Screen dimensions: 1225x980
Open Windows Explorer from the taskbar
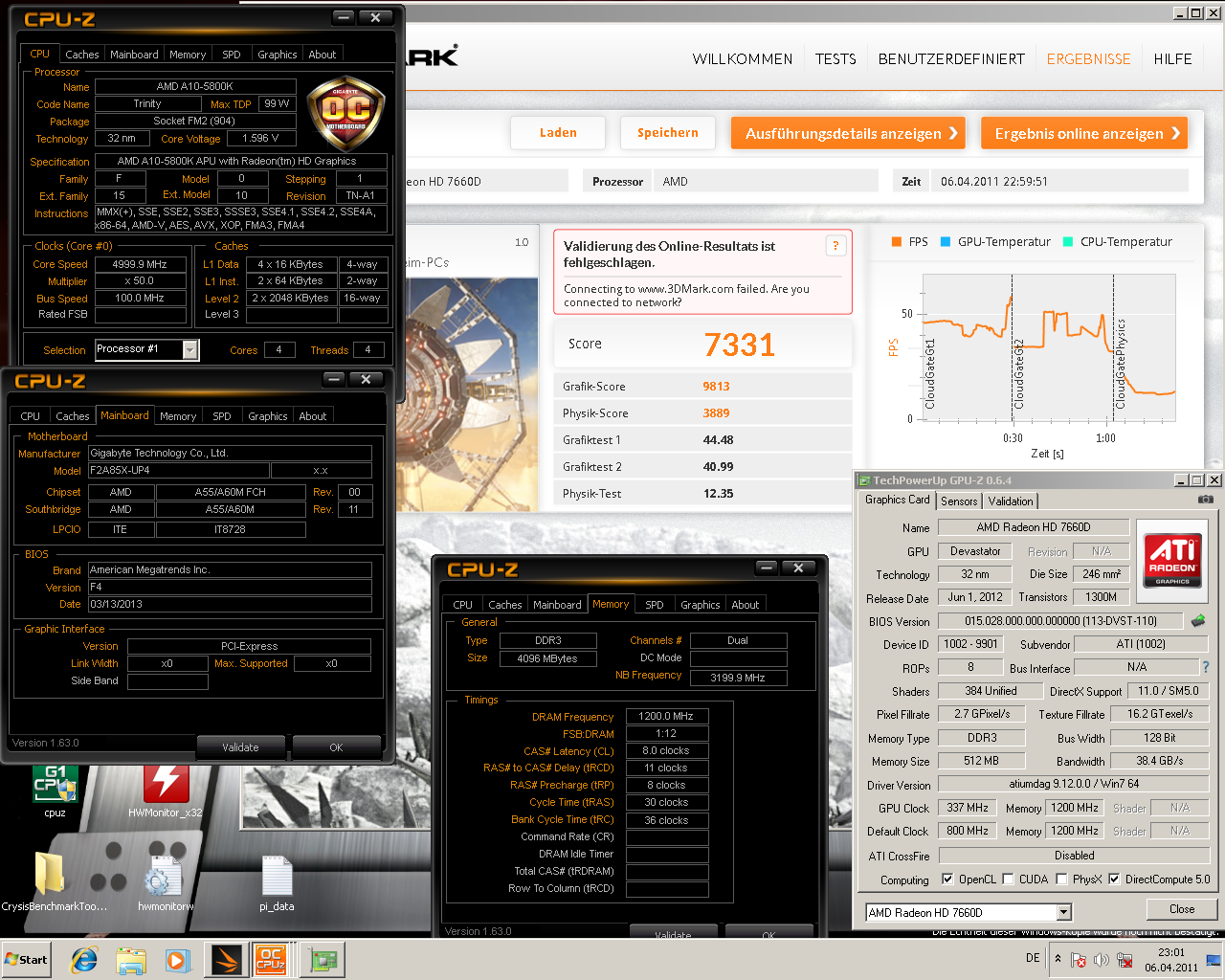point(131,960)
